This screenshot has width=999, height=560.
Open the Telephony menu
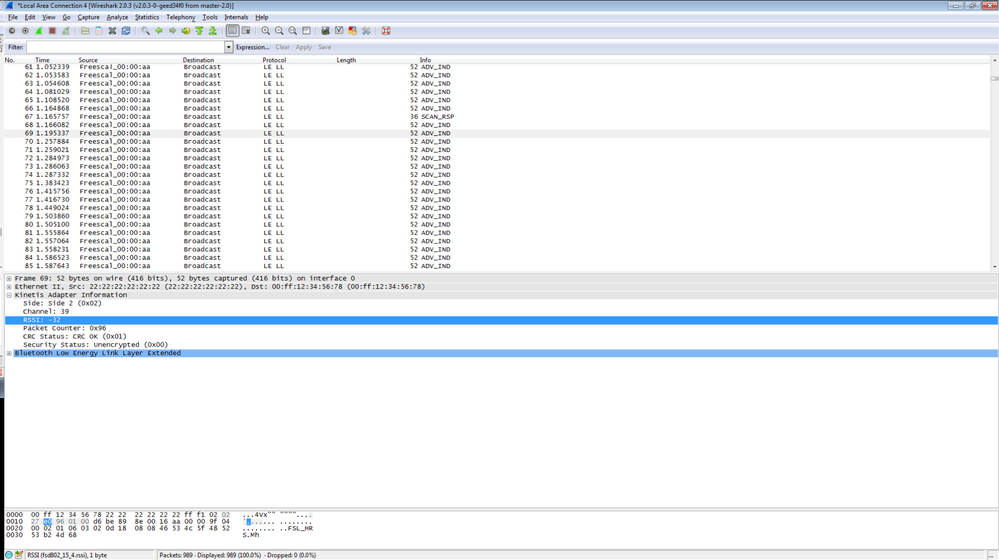pos(181,17)
